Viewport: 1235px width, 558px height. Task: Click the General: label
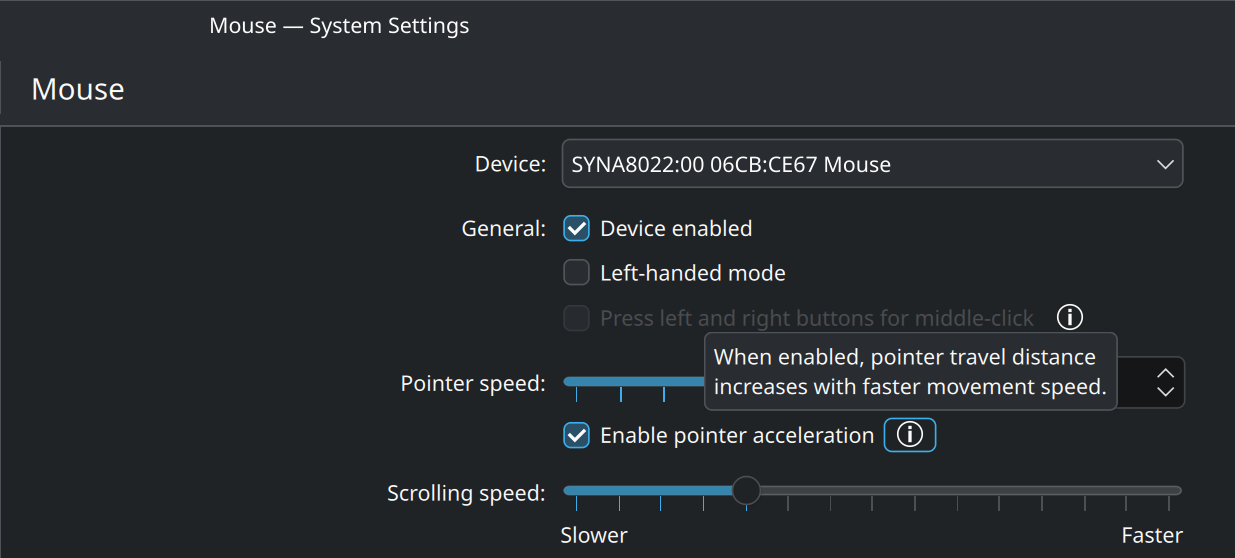tap(503, 229)
